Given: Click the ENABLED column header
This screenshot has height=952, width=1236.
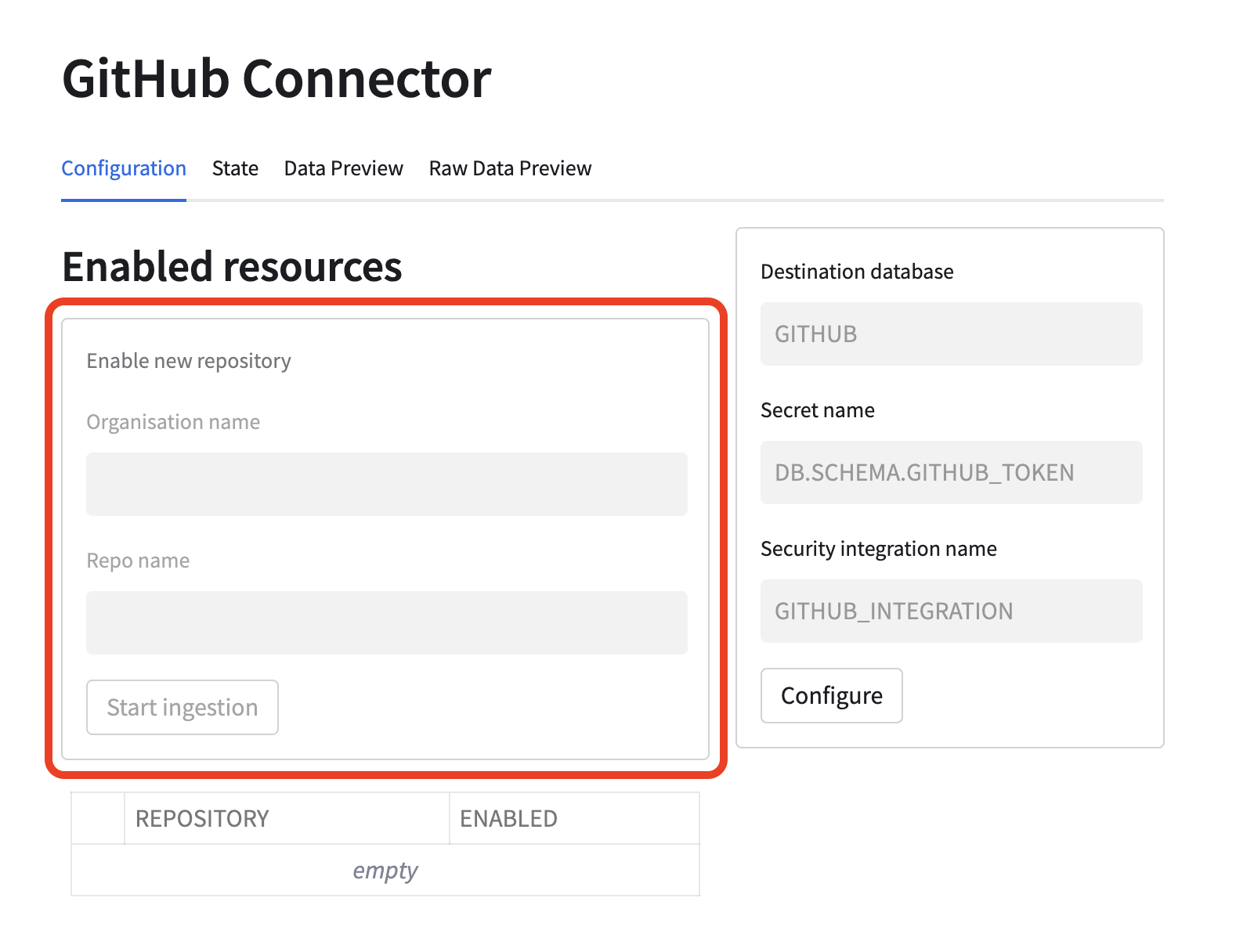Looking at the screenshot, I should [x=573, y=818].
